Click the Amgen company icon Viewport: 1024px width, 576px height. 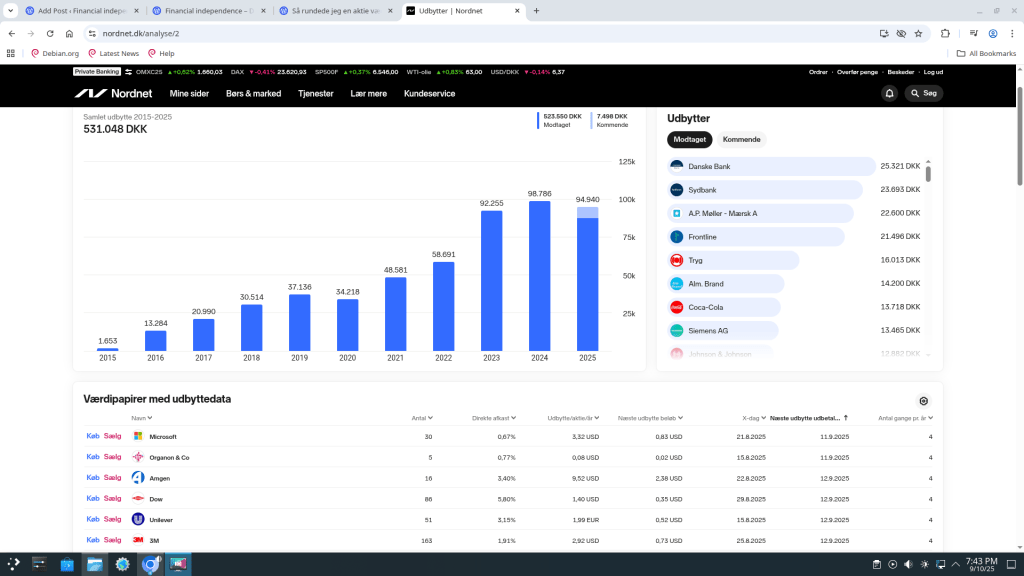tap(138, 478)
